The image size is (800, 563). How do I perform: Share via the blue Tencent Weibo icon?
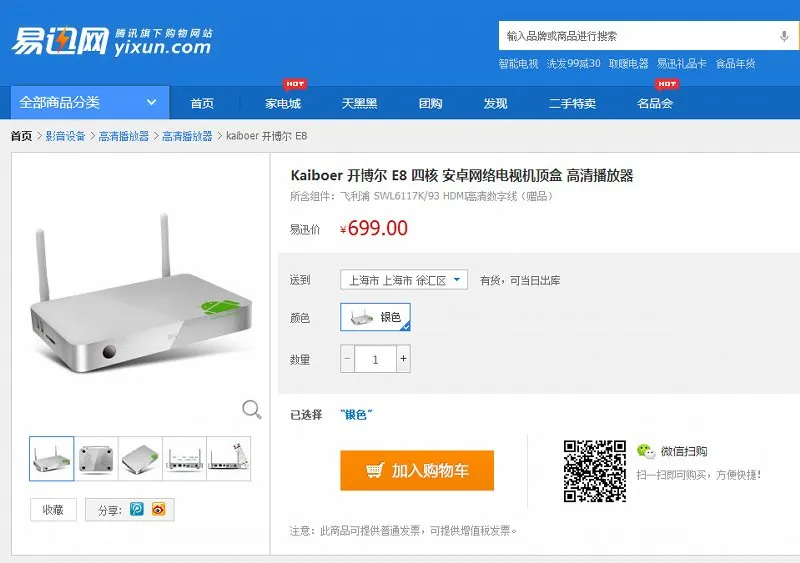pos(137,509)
